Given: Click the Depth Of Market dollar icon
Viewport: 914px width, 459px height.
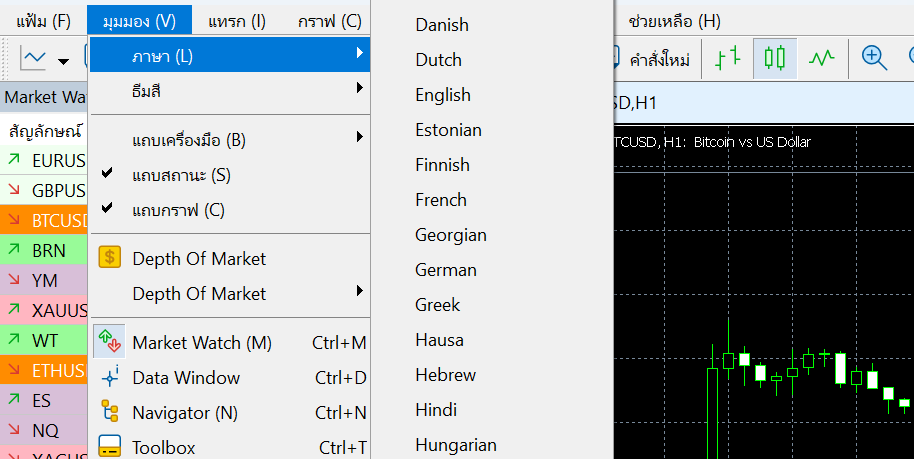Looking at the screenshot, I should pyautogui.click(x=110, y=258).
